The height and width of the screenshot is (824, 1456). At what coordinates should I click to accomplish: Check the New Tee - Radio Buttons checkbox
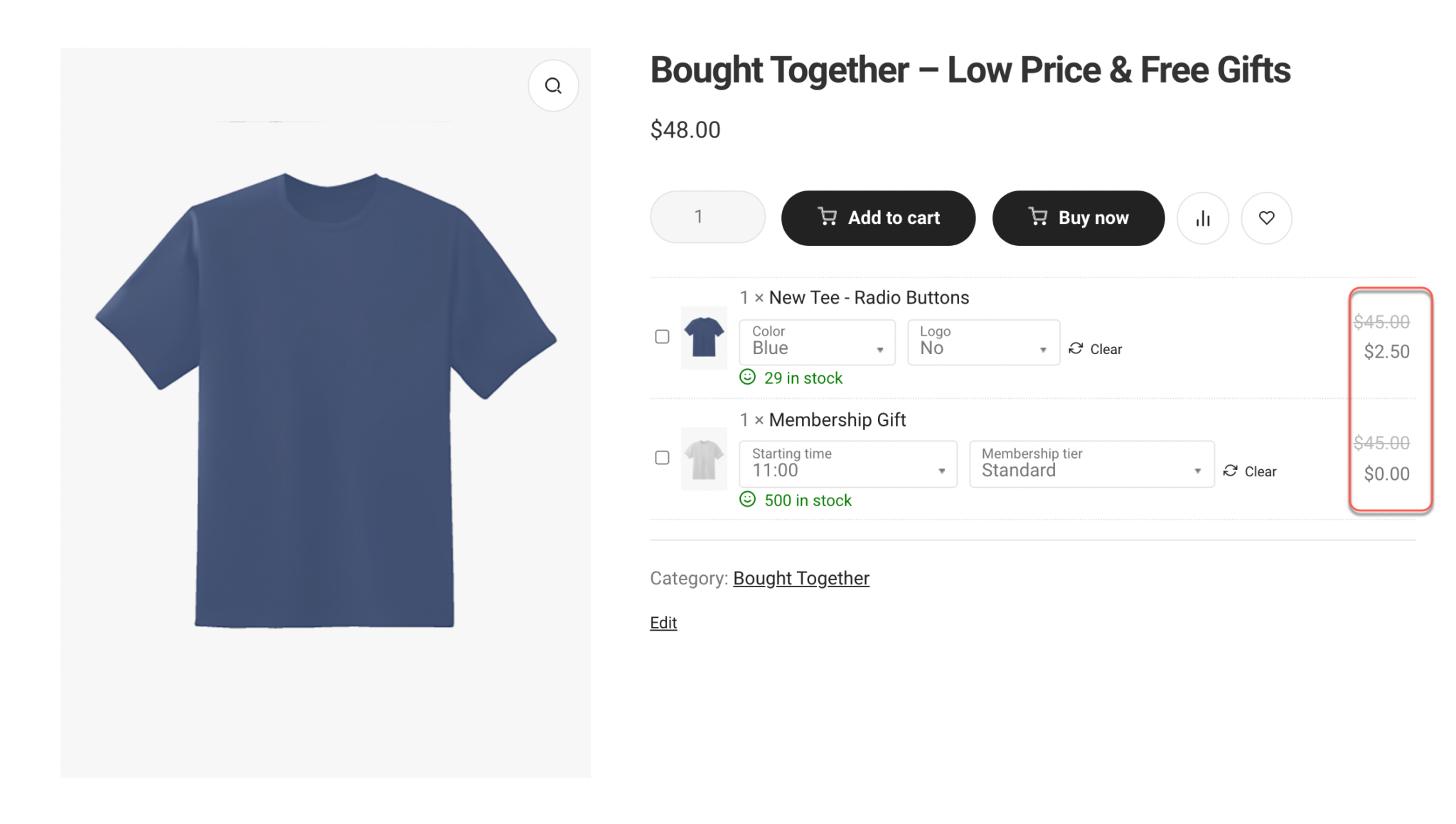point(662,337)
